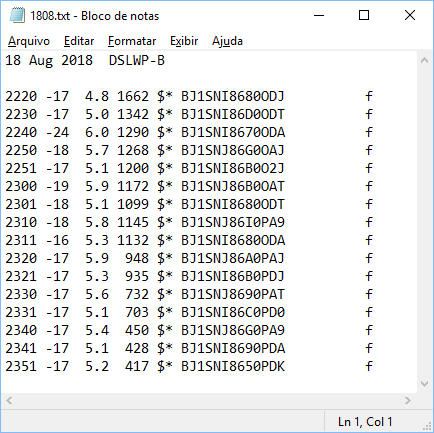434x433 pixels.
Task: Close the 1808.txt Notepad window
Action: tap(410, 15)
